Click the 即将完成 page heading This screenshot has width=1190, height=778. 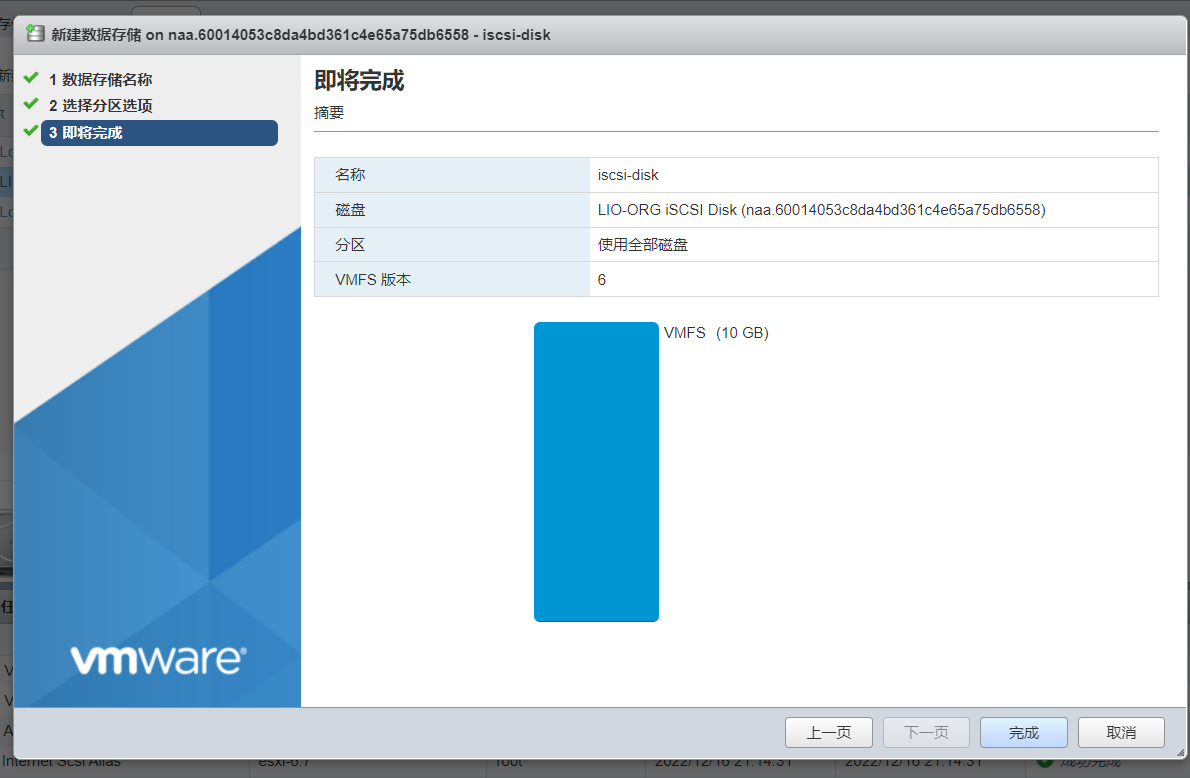(359, 81)
